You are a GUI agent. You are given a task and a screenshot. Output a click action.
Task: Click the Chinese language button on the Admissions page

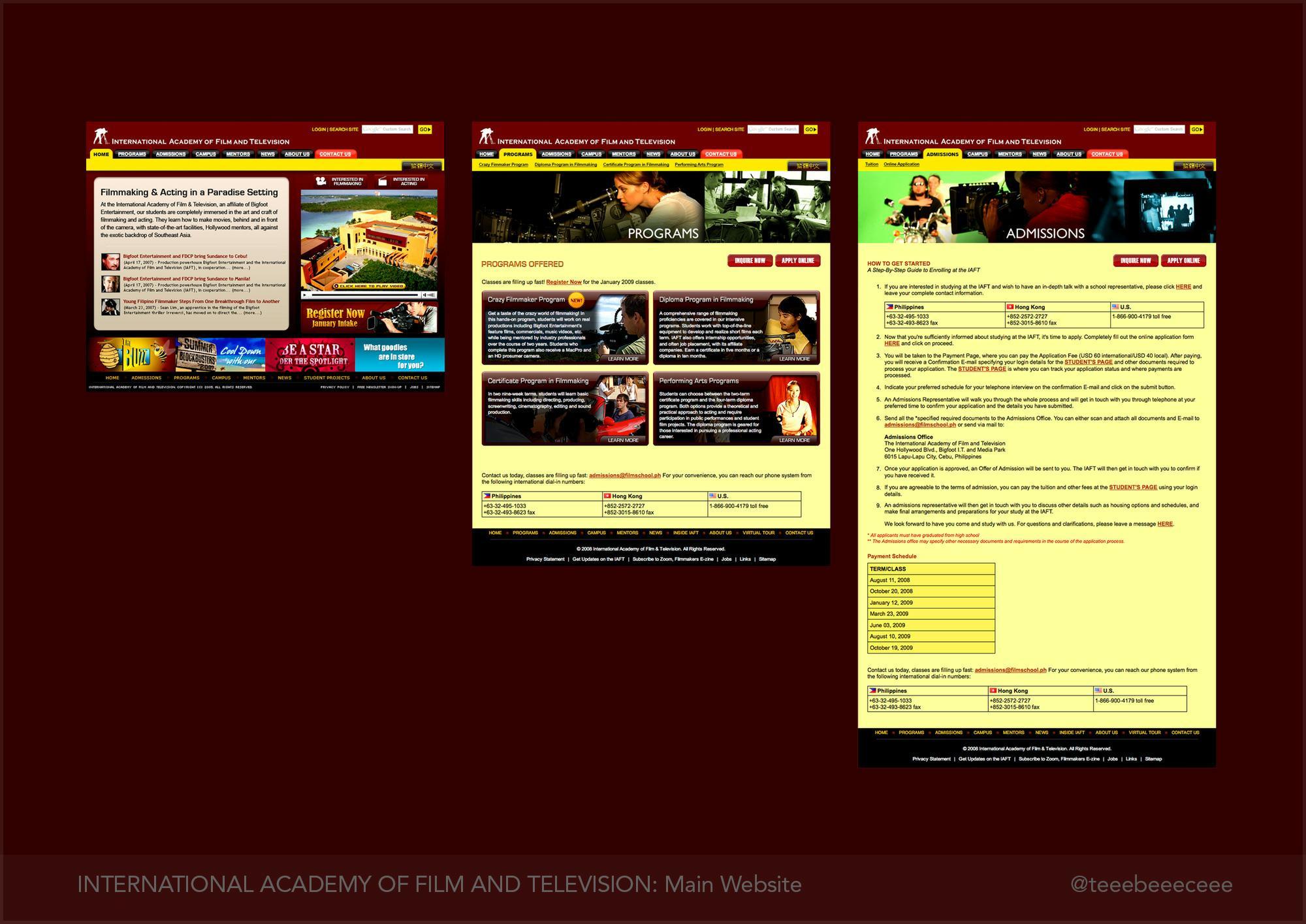(1194, 165)
